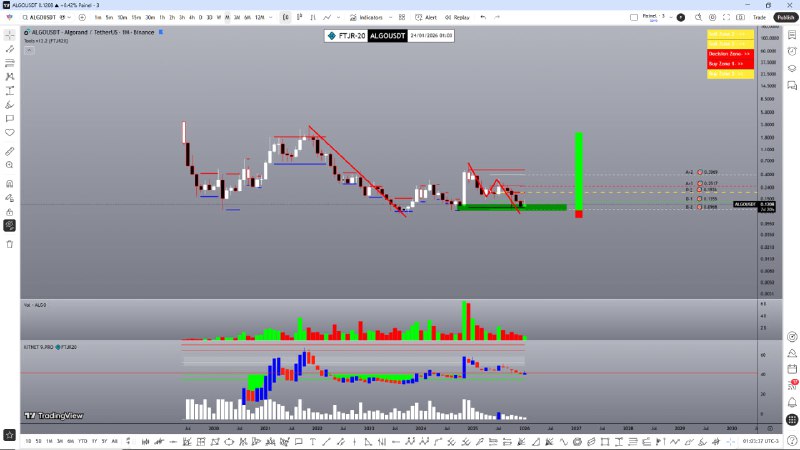Click the green buy zone rectangle
Image resolution: width=800 pixels, height=450 pixels.
pos(512,207)
